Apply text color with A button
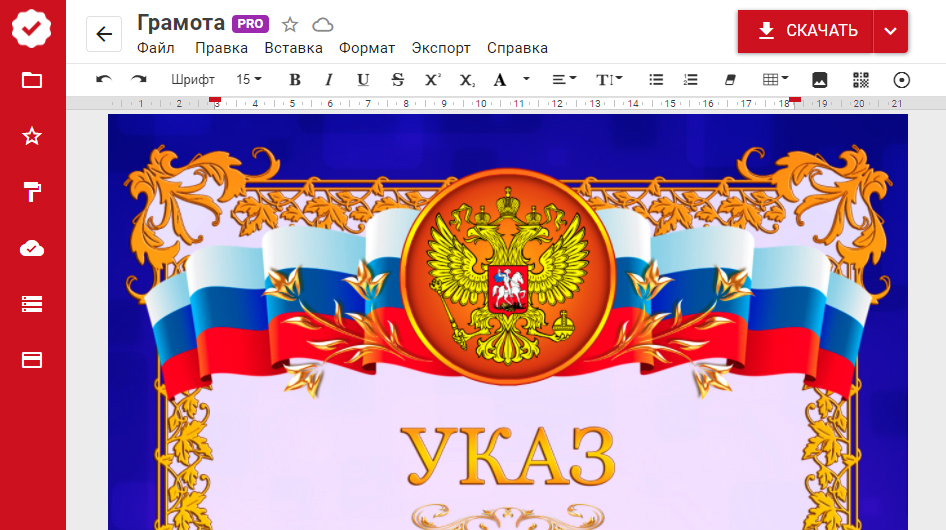The height and width of the screenshot is (530, 946). (x=500, y=80)
